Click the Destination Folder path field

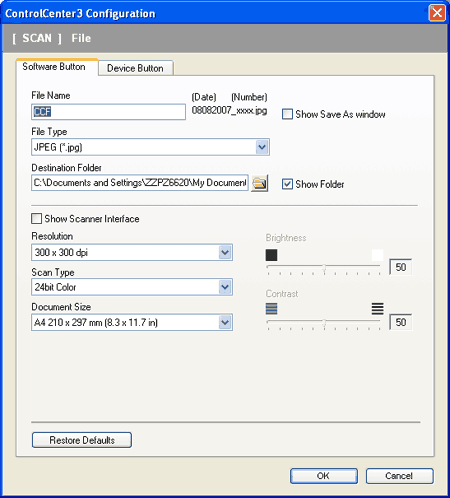point(140,183)
